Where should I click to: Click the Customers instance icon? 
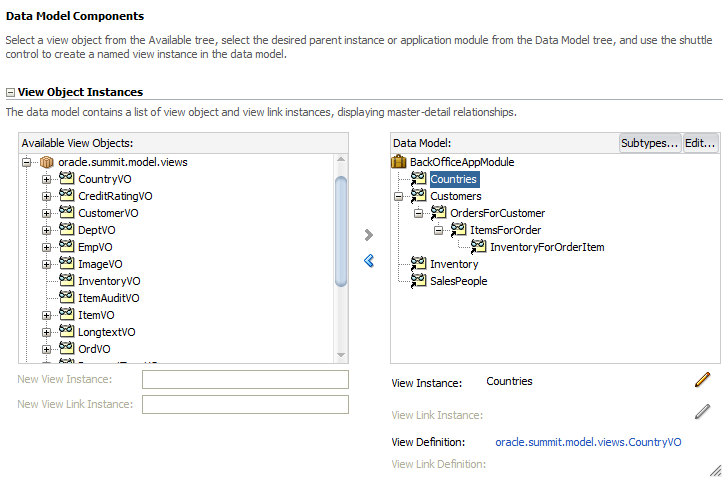tap(418, 196)
